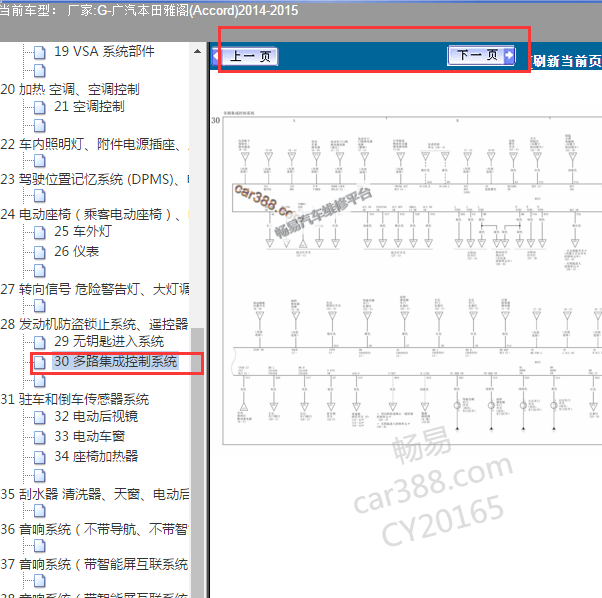Click blank page icon under 35 刮水器

pyautogui.click(x=40, y=510)
